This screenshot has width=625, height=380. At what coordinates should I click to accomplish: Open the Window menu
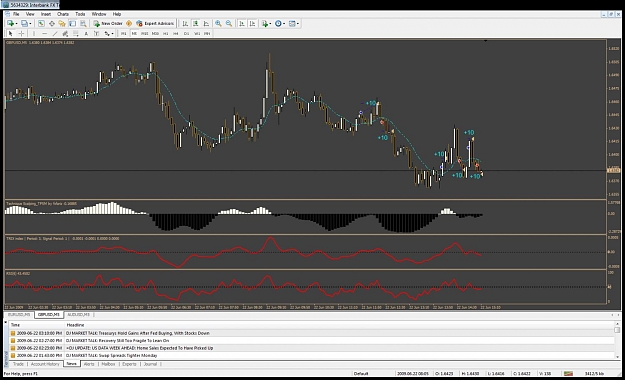[x=99, y=14]
